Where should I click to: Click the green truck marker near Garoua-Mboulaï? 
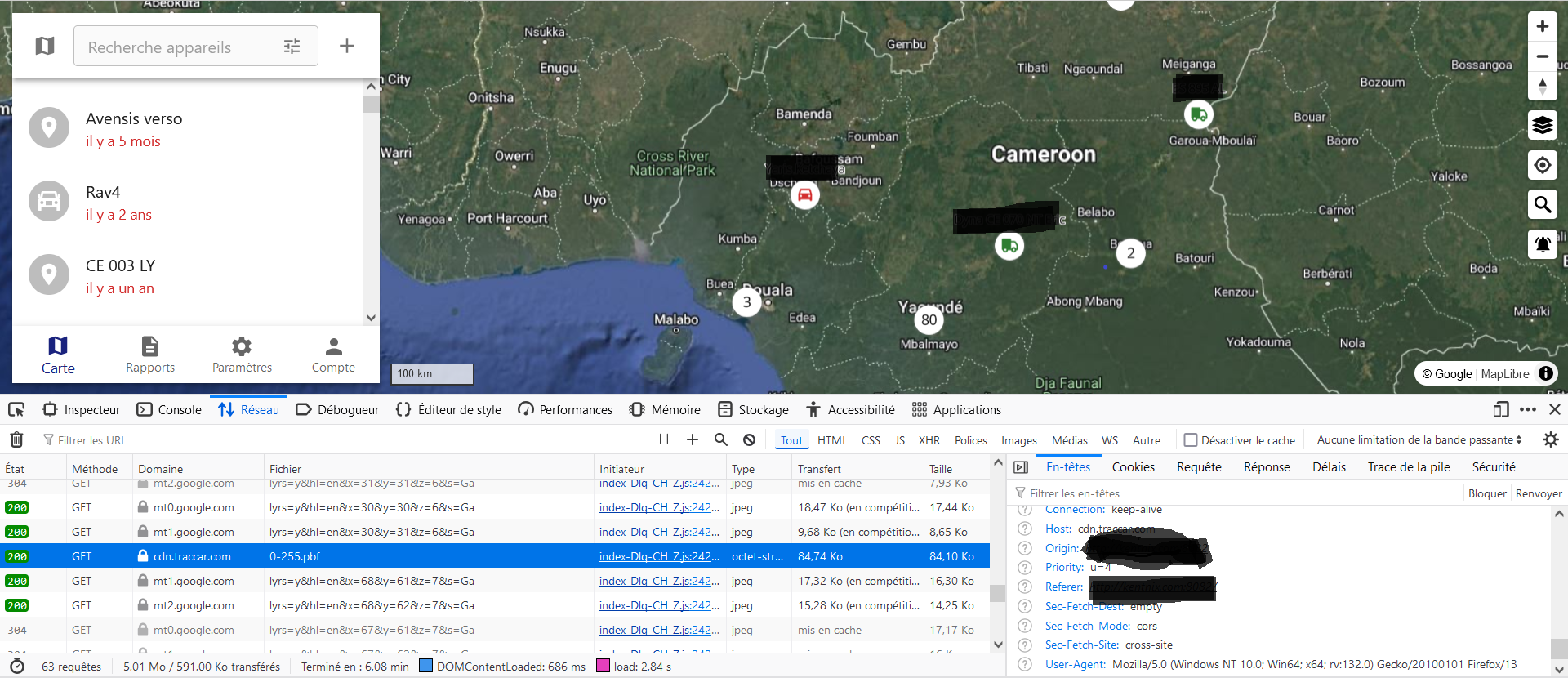tap(1198, 114)
